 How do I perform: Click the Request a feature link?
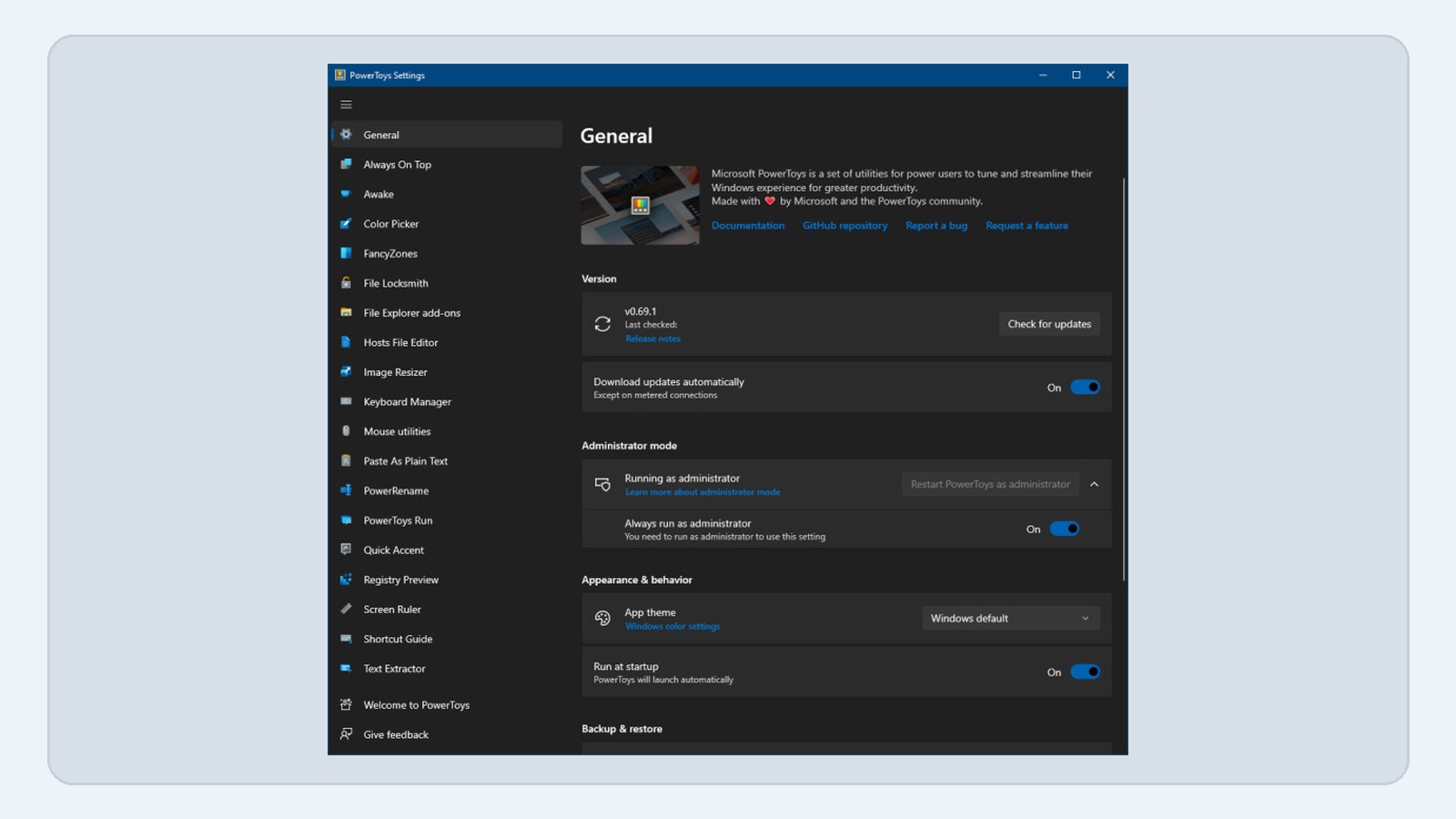click(1026, 226)
